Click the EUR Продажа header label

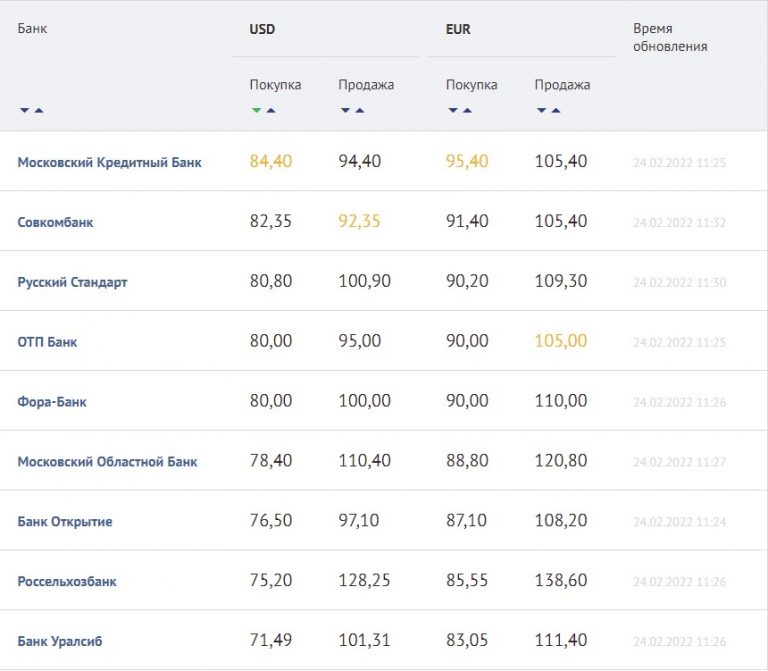coord(562,85)
